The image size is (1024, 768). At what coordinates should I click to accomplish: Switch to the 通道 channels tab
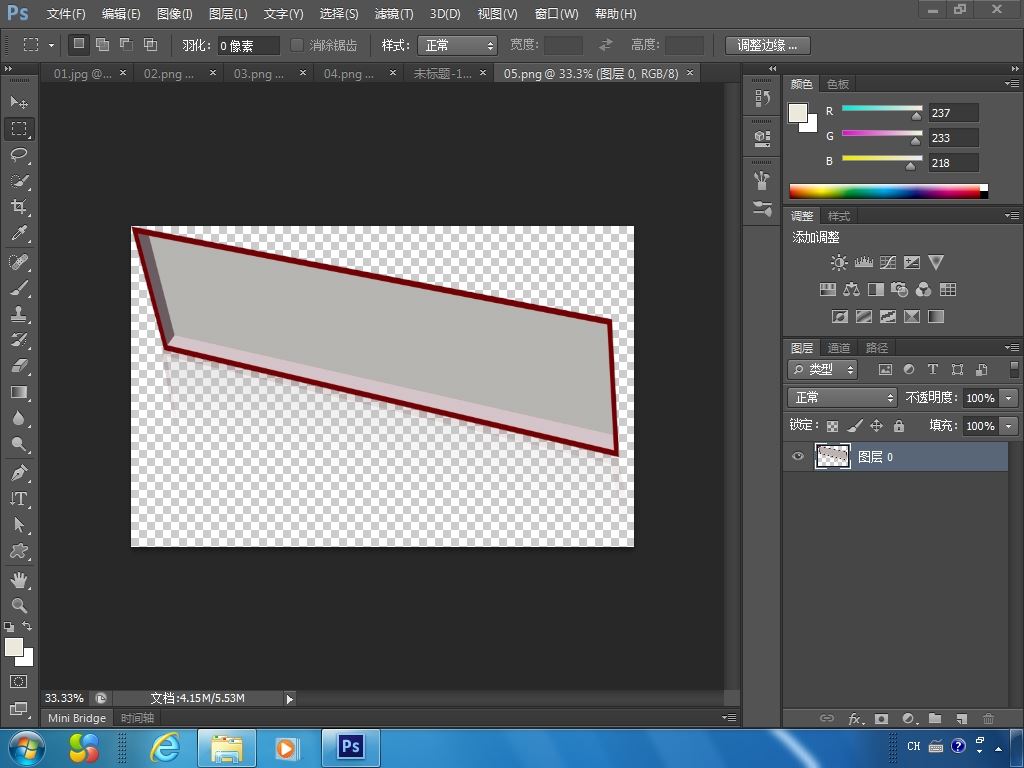point(839,348)
